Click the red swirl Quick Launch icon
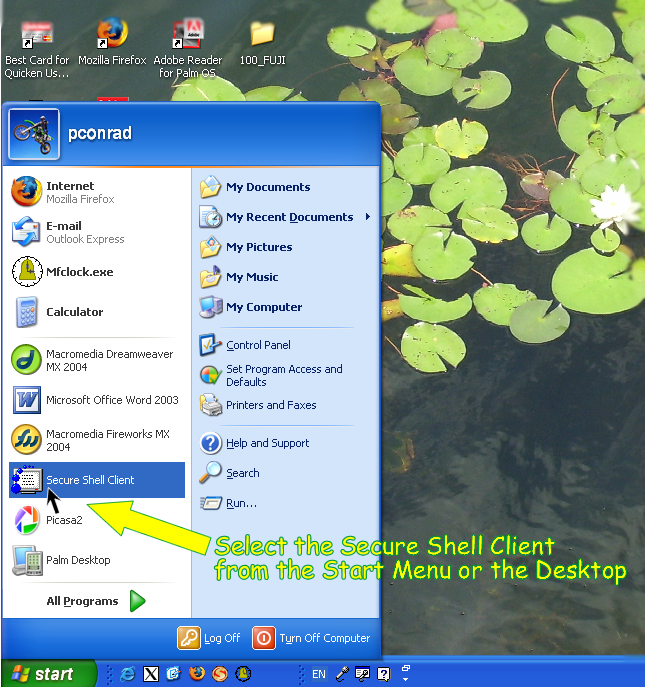 (x=220, y=673)
